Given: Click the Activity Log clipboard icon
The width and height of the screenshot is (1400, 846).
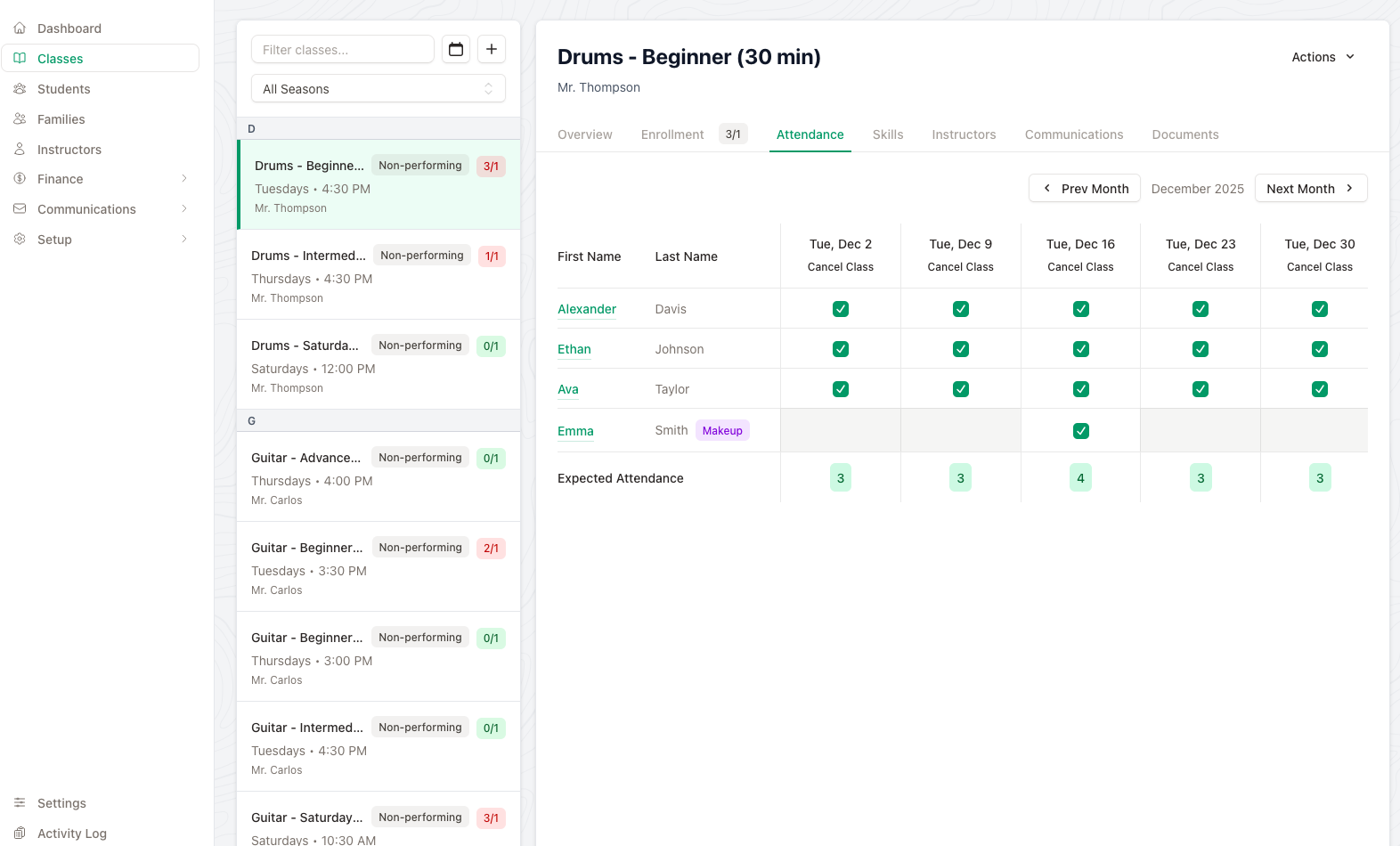Looking at the screenshot, I should click(20, 834).
